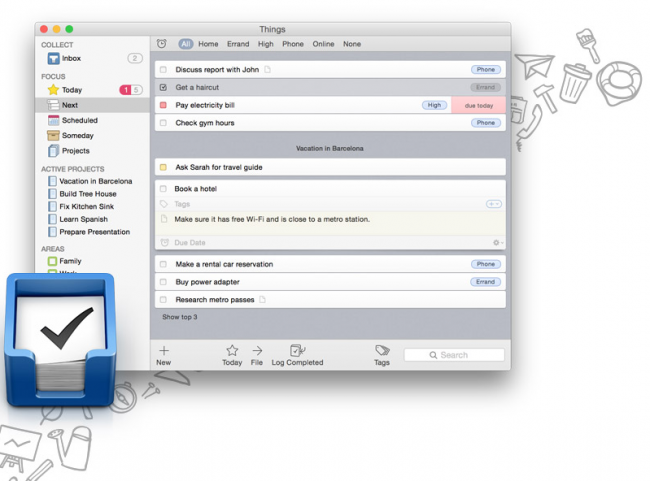The image size is (650, 481).
Task: Click the Vacation in Barcelona project icon
Action: click(x=52, y=181)
